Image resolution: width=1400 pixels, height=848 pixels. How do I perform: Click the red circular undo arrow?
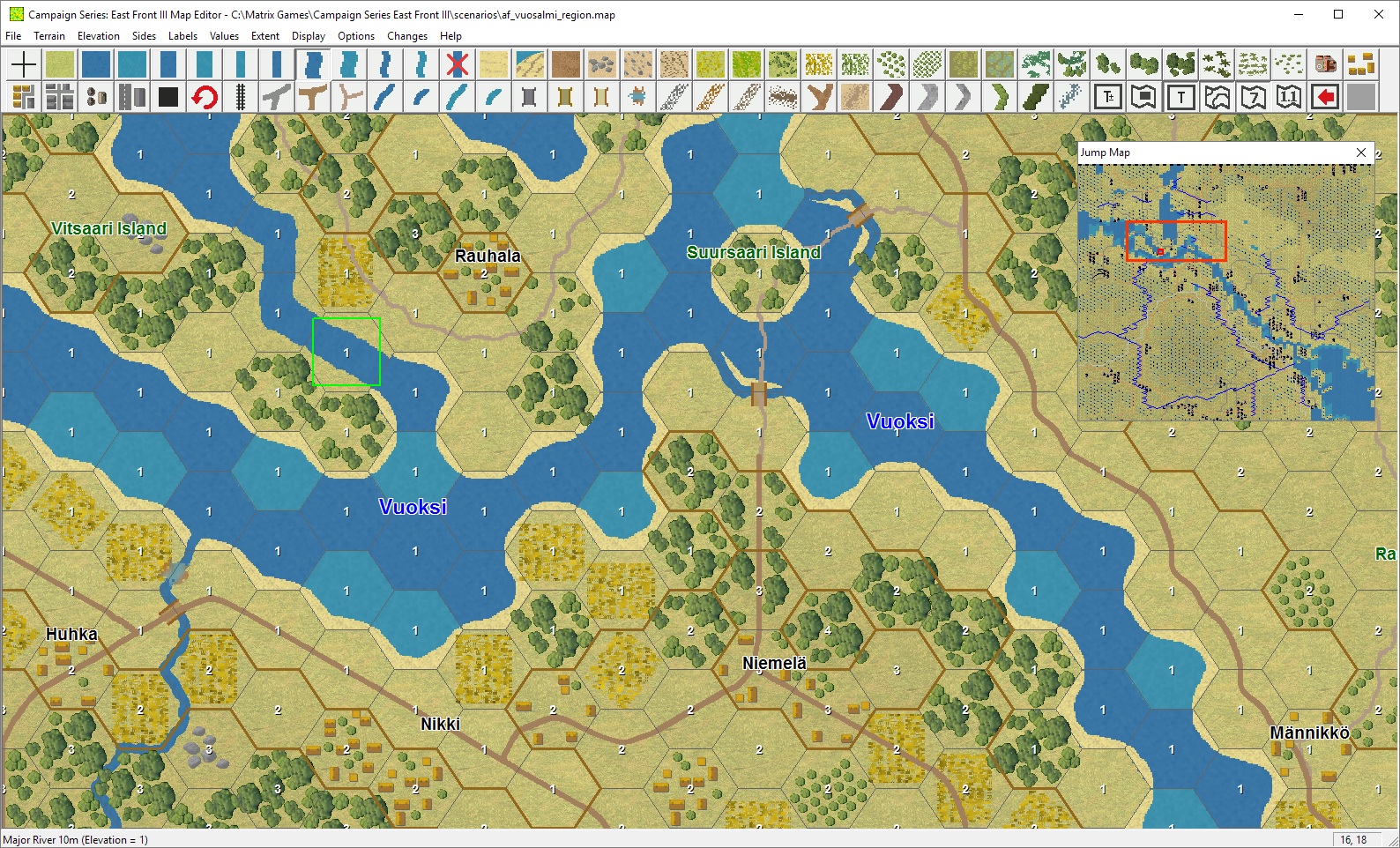coord(205,96)
